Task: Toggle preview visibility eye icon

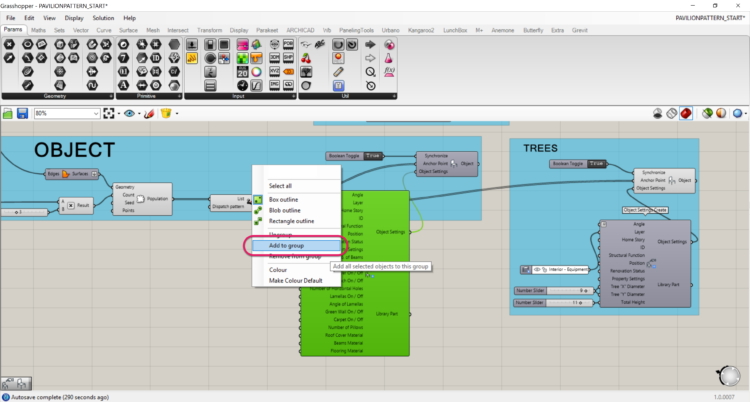Action: point(129,114)
